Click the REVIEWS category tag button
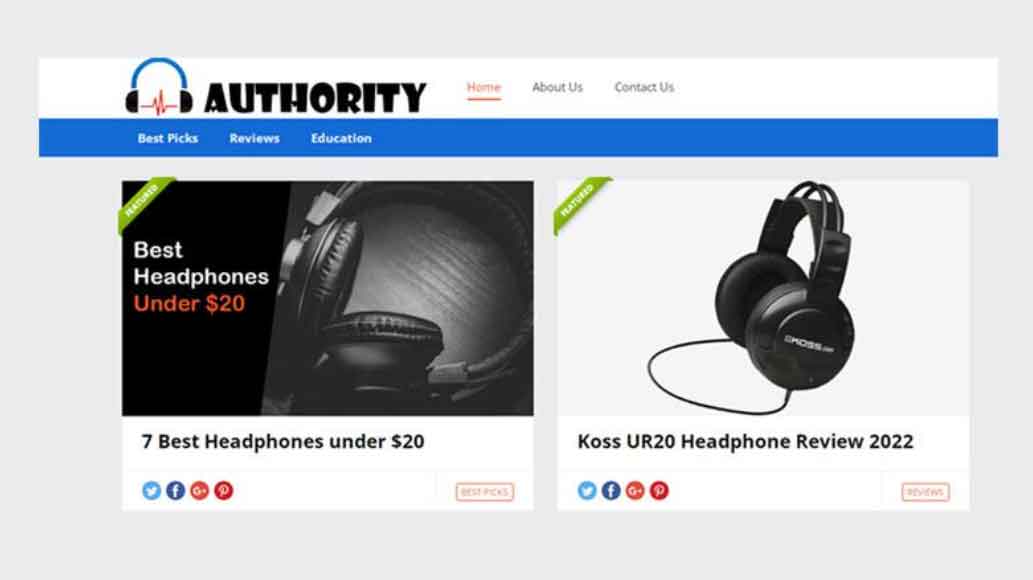The height and width of the screenshot is (580, 1033). [926, 492]
